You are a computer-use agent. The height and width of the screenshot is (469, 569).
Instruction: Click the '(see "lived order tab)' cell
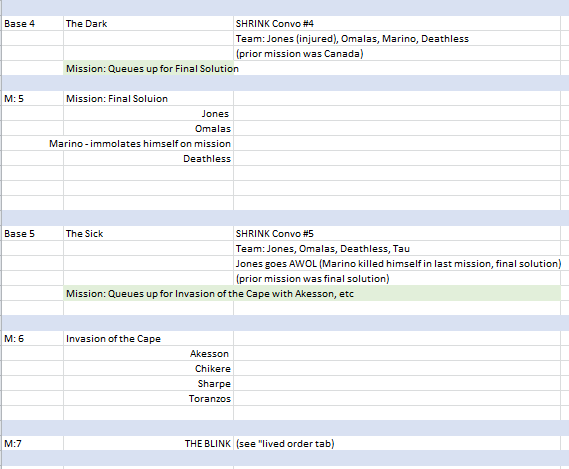tap(397, 443)
